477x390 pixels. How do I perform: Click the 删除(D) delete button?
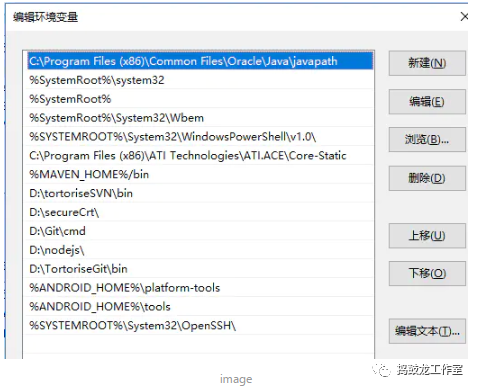[x=427, y=178]
